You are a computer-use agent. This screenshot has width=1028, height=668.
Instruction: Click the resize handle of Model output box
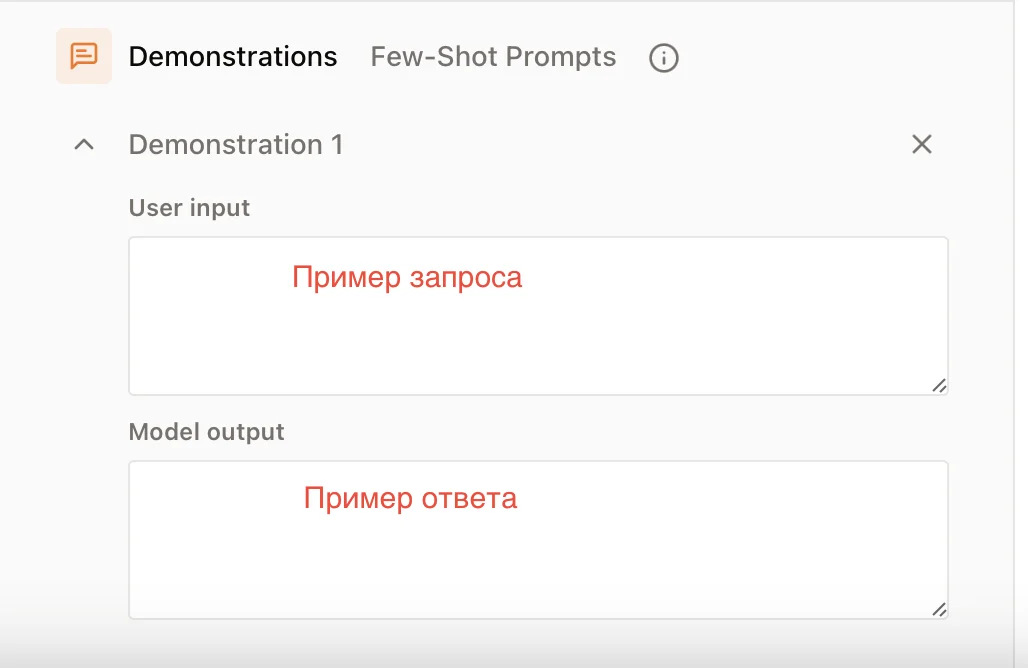937,608
